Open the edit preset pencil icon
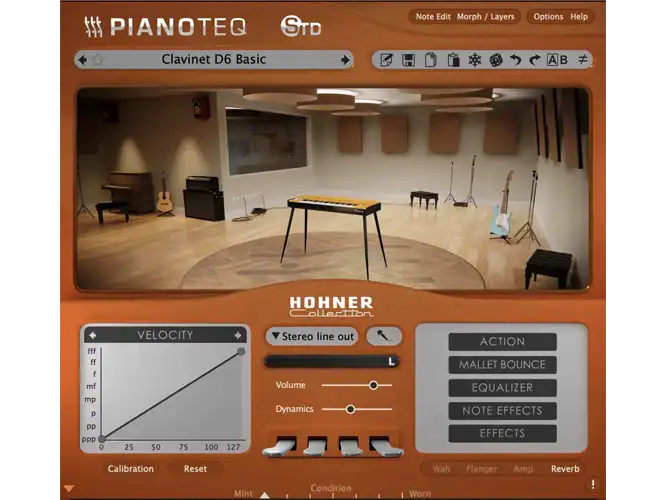The height and width of the screenshot is (500, 667). click(x=386, y=60)
